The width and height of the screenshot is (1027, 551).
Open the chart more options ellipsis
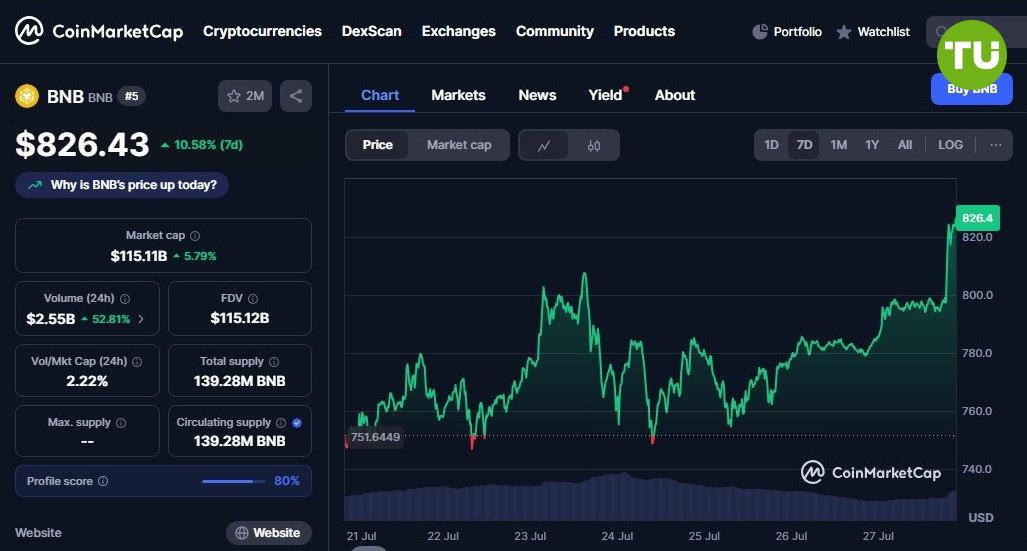pos(996,145)
